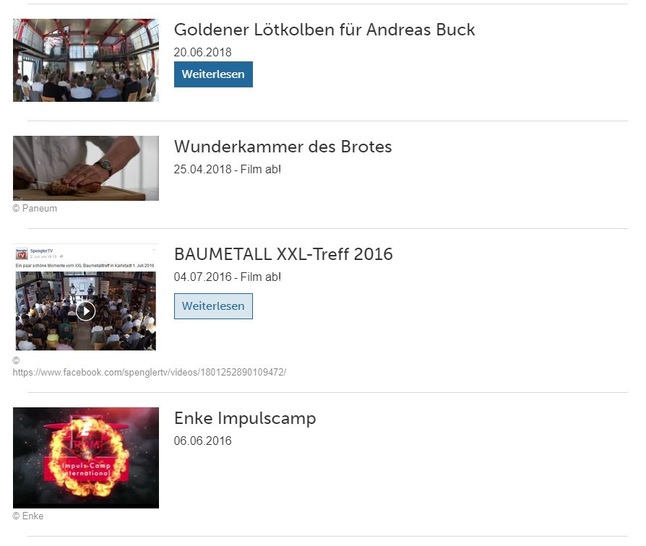Screen dimensions: 646x546
Task: Open headline Wunderkammer des Brotes
Action: 283,147
